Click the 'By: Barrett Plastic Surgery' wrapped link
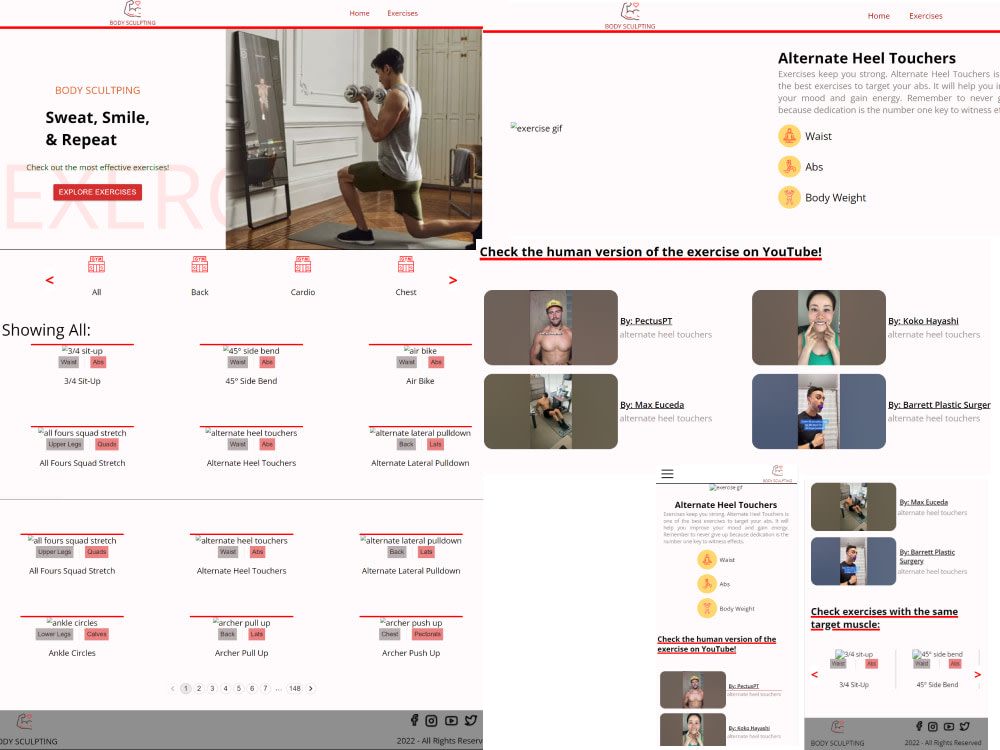1000x750 pixels. point(927,557)
